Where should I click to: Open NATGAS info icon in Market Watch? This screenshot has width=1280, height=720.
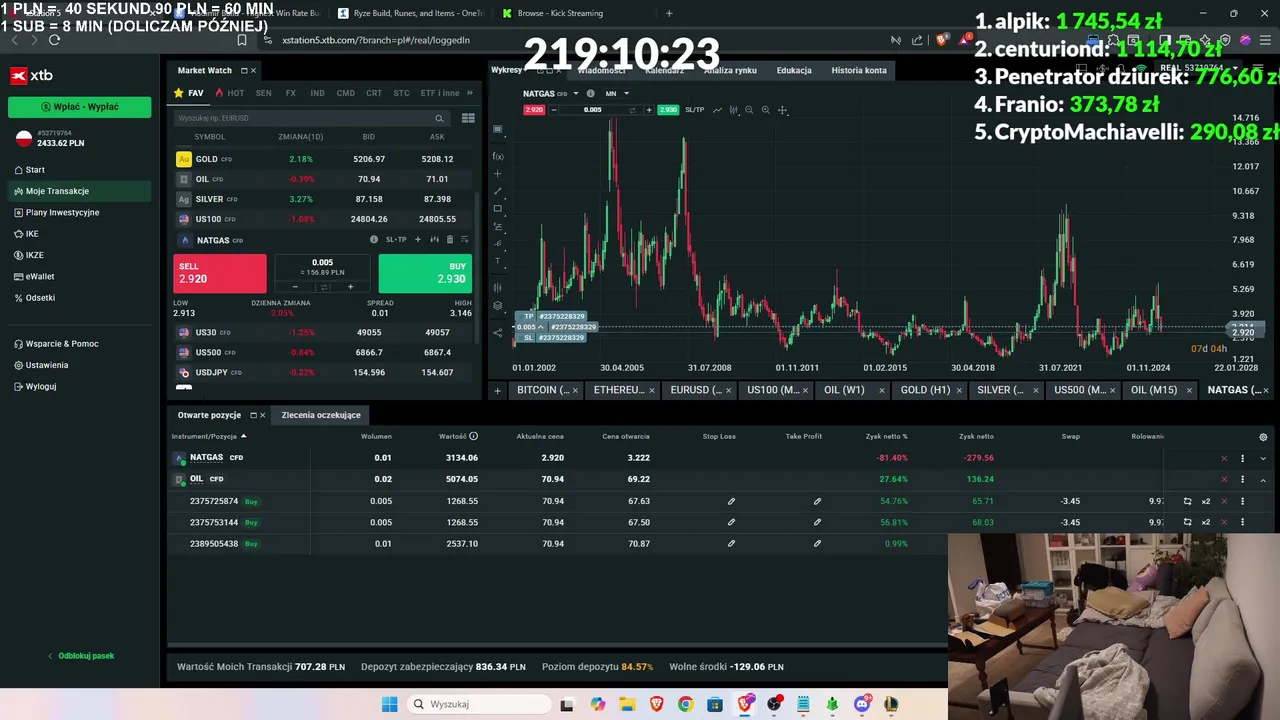pyautogui.click(x=374, y=240)
